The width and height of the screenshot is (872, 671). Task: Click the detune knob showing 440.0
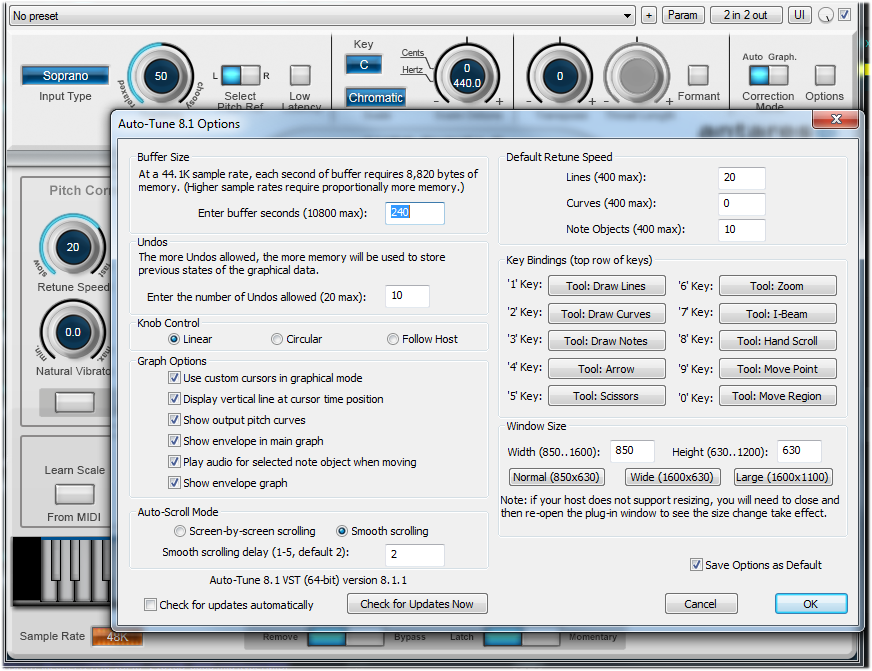pyautogui.click(x=467, y=76)
